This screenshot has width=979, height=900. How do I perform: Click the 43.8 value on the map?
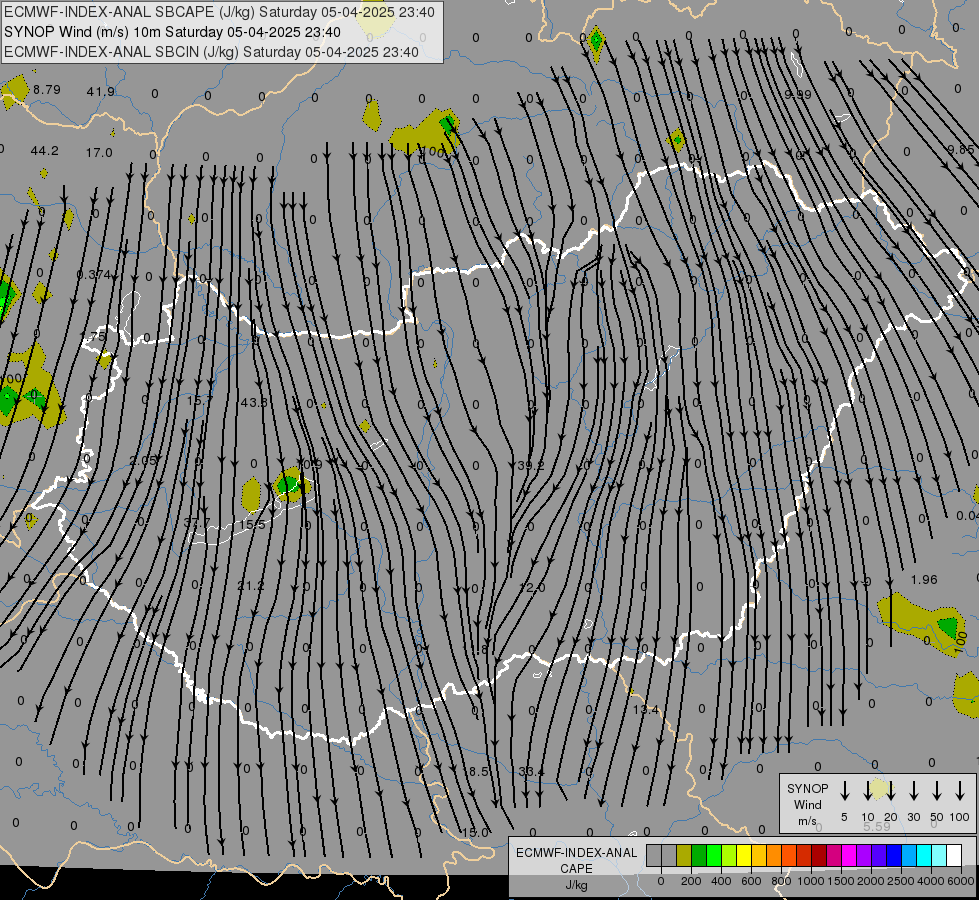[x=254, y=403]
